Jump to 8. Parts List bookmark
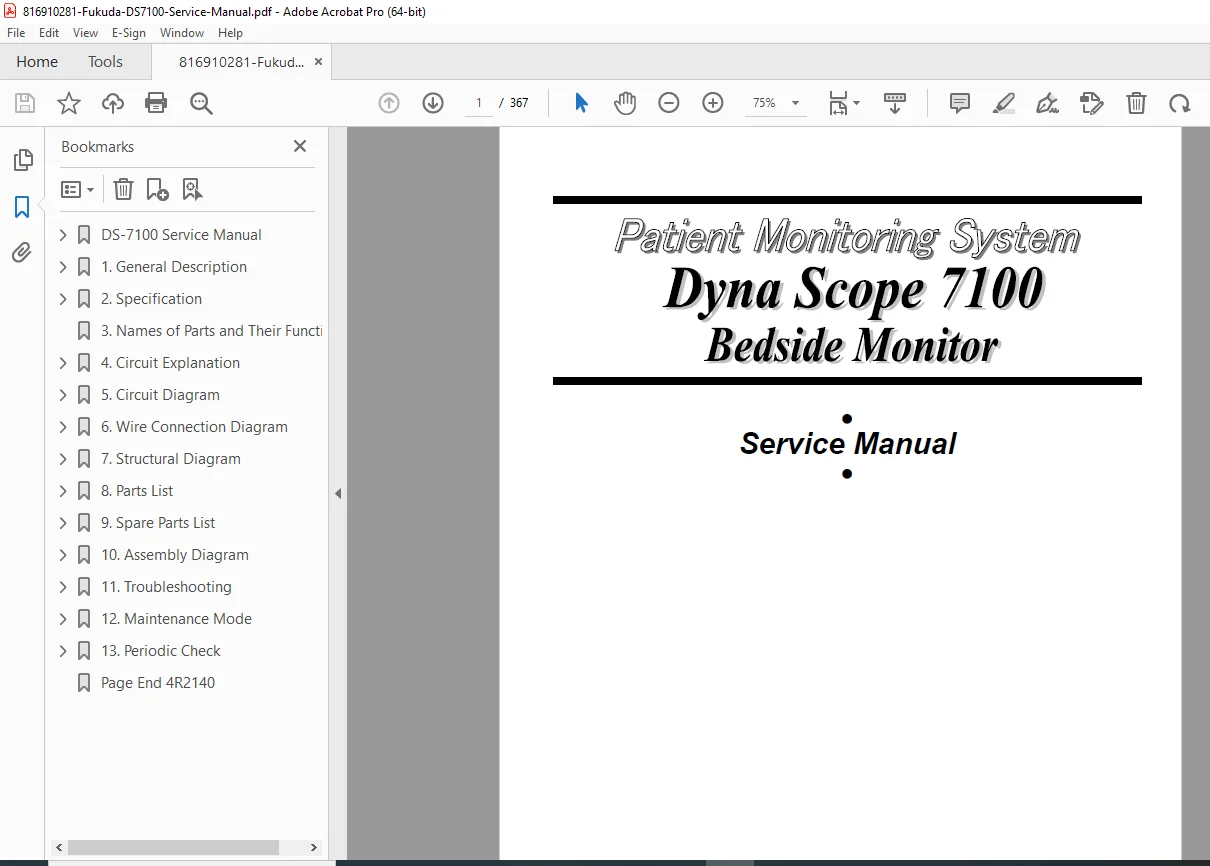Screen dimensions: 1210x866 (x=137, y=491)
